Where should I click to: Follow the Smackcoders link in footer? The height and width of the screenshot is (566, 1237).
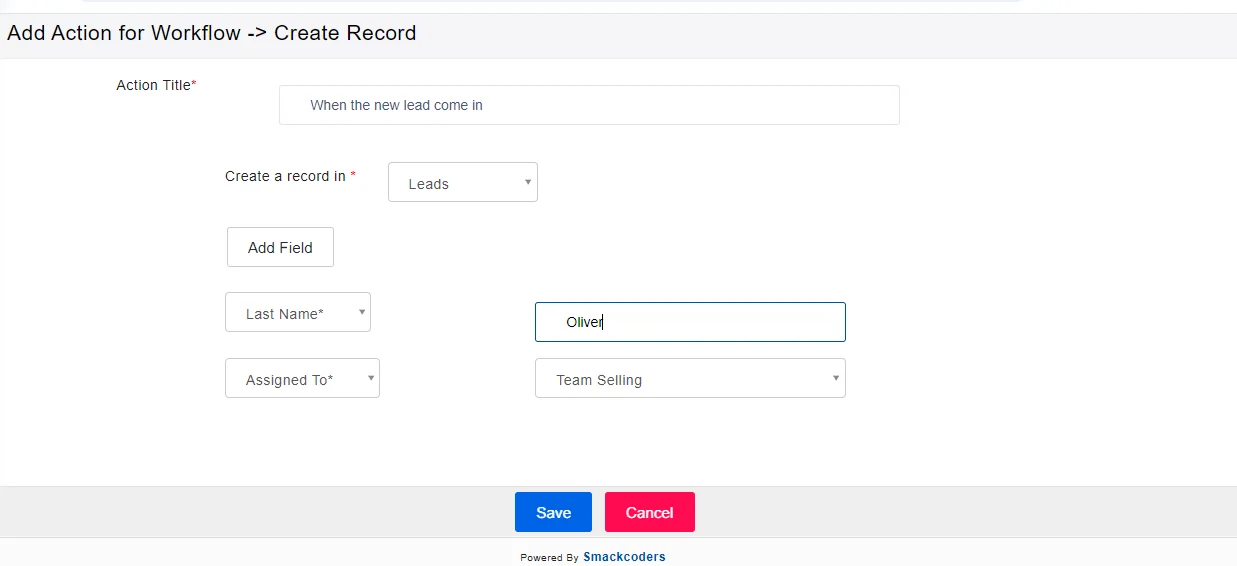click(x=624, y=557)
